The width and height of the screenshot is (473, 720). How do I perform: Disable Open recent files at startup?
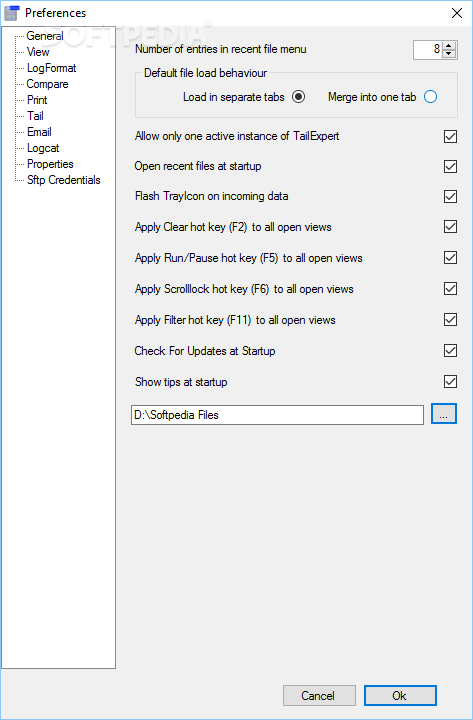[450, 166]
